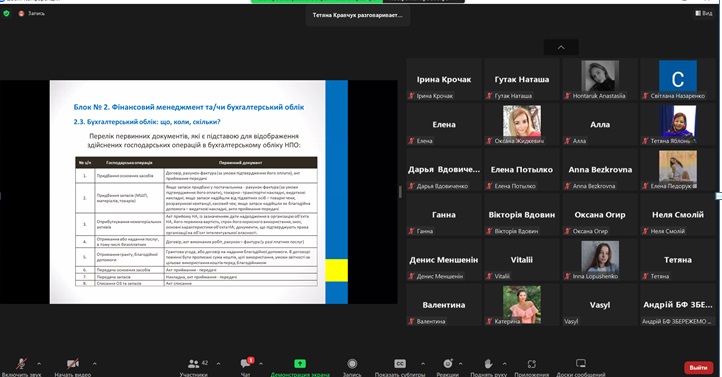This screenshot has width=722, height=377.
Task: Start camera with Начать видео icon
Action: coord(73,364)
